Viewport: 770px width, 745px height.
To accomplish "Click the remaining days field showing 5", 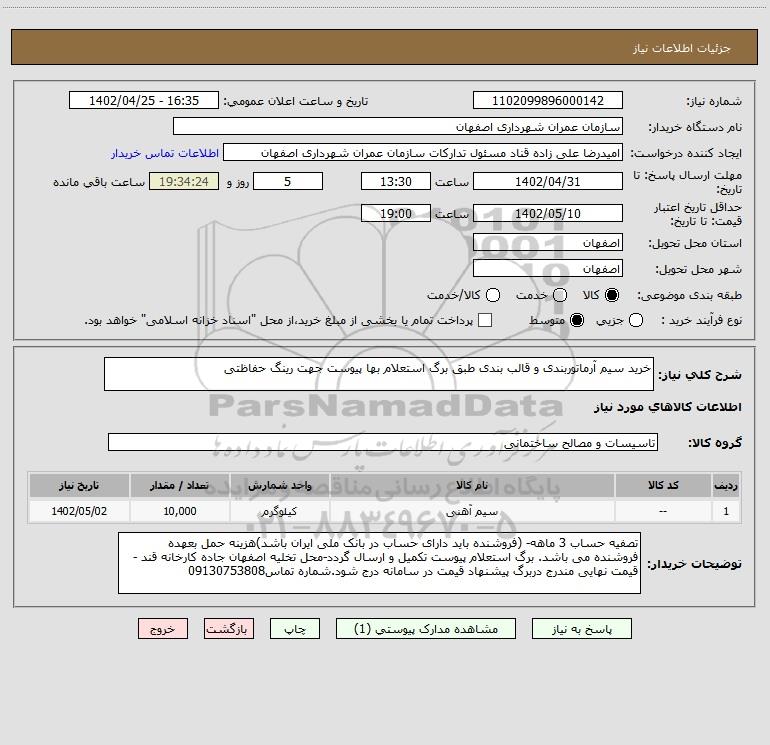I will 288,181.
